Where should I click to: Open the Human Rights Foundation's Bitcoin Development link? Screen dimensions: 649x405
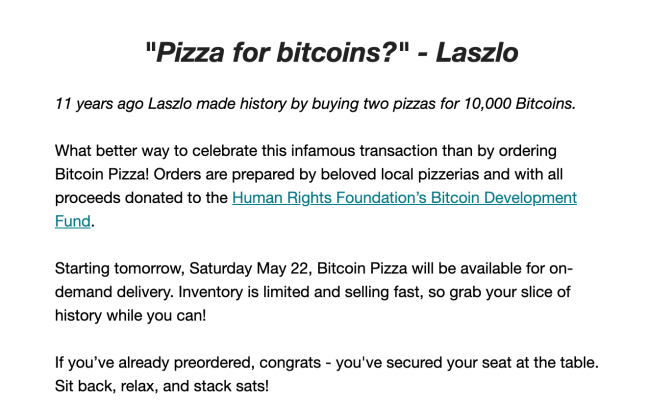click(404, 198)
